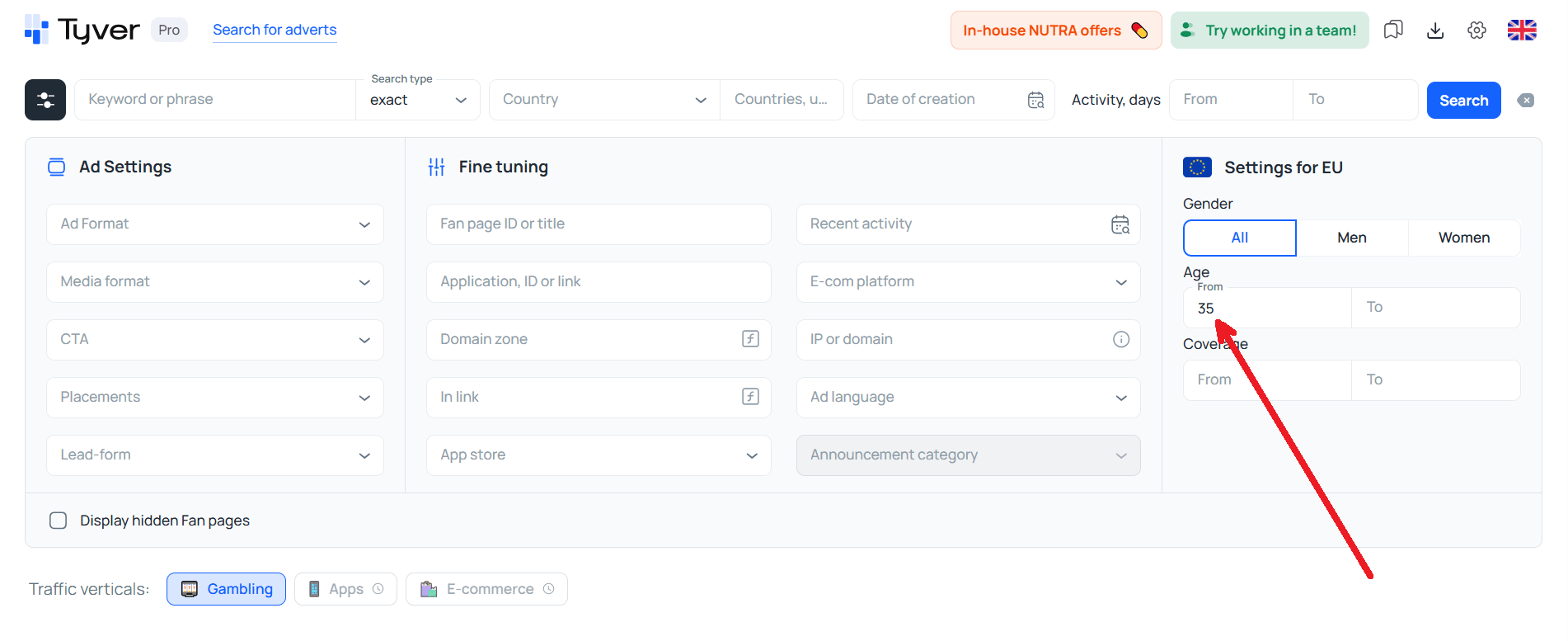Enable Display hidden Fan pages checkbox
The width and height of the screenshot is (1568, 641).
pyautogui.click(x=59, y=521)
